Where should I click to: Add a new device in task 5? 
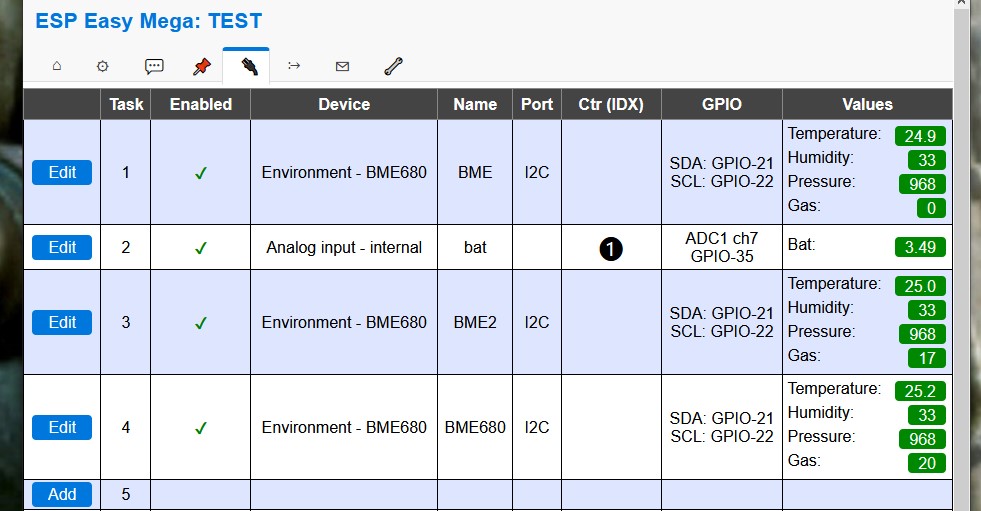click(x=62, y=494)
